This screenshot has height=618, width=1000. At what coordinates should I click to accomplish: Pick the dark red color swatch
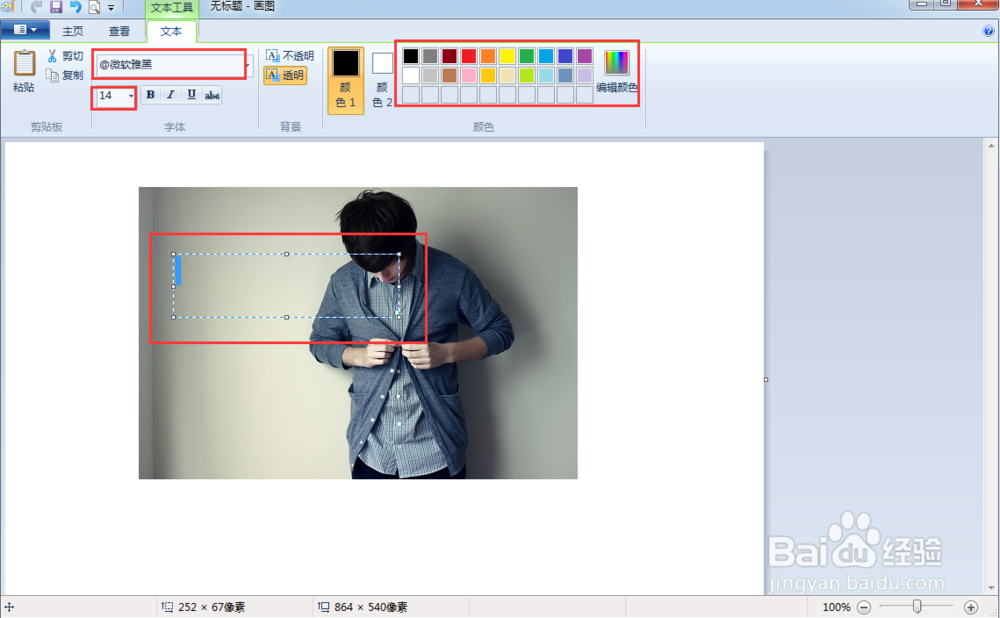[450, 56]
